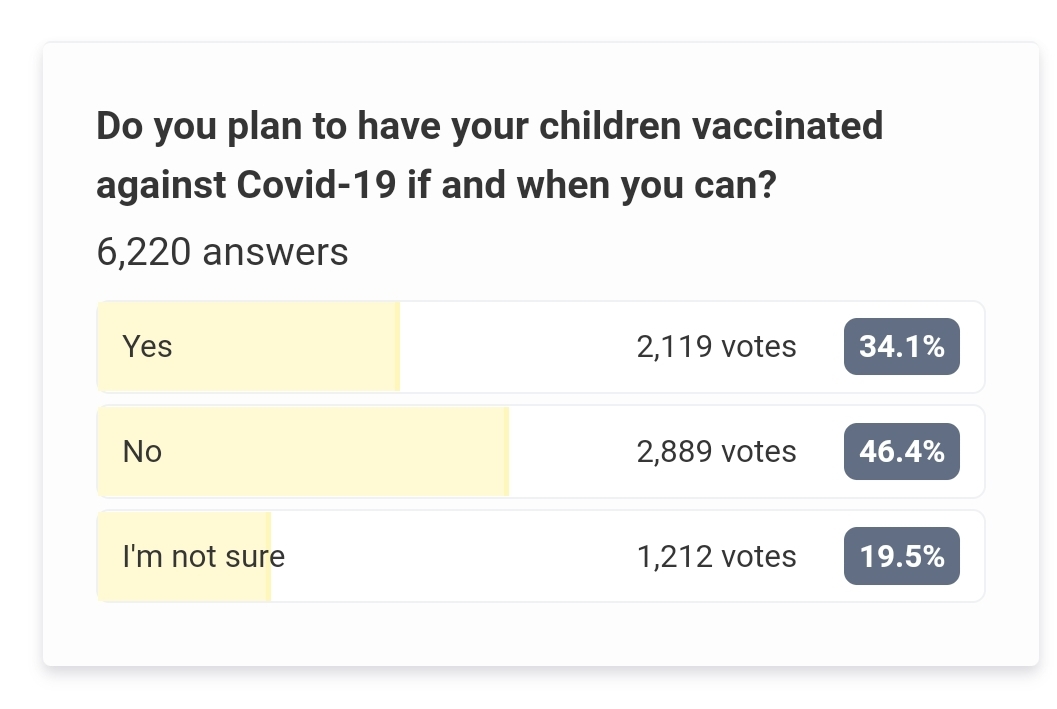The height and width of the screenshot is (709, 1057).
Task: Click the '2,889 votes' count text
Action: (717, 452)
